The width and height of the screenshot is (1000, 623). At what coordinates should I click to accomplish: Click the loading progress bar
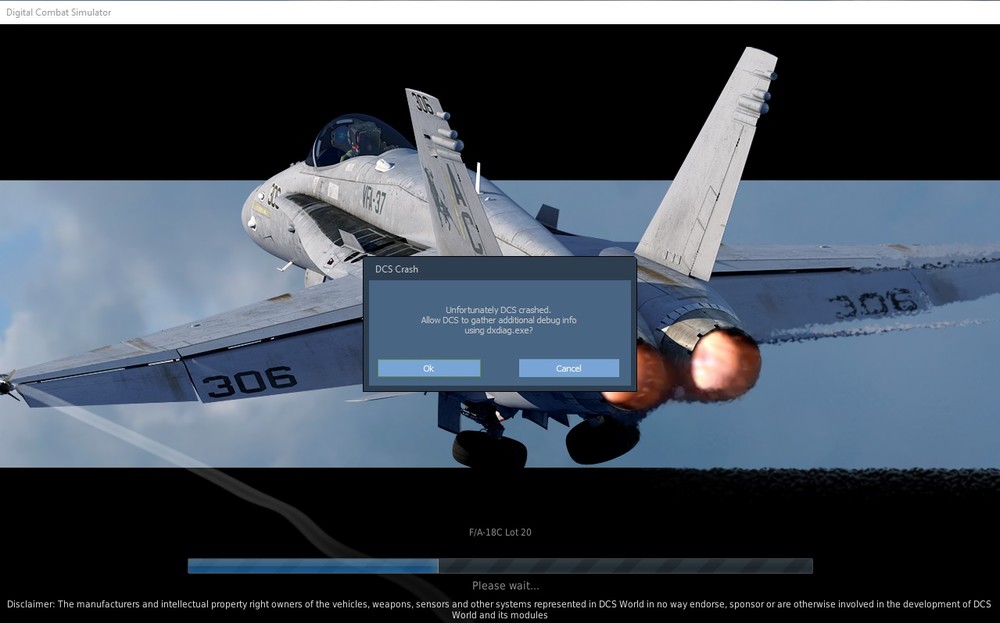[500, 565]
